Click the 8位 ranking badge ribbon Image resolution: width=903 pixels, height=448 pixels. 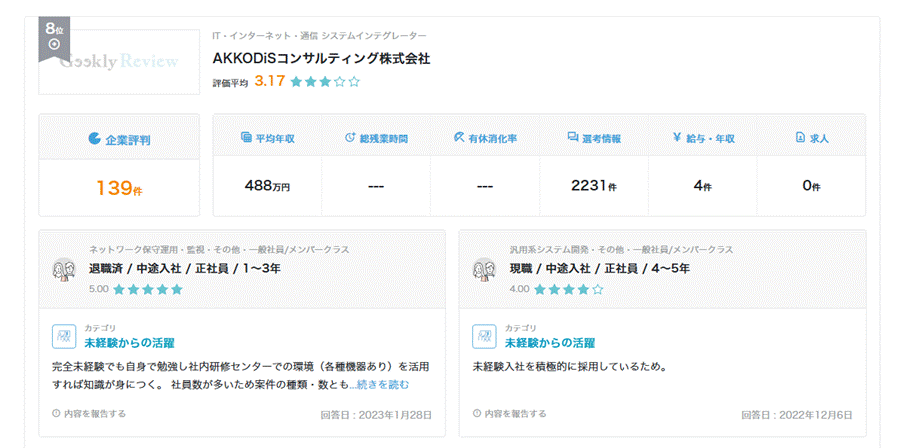tap(53, 38)
